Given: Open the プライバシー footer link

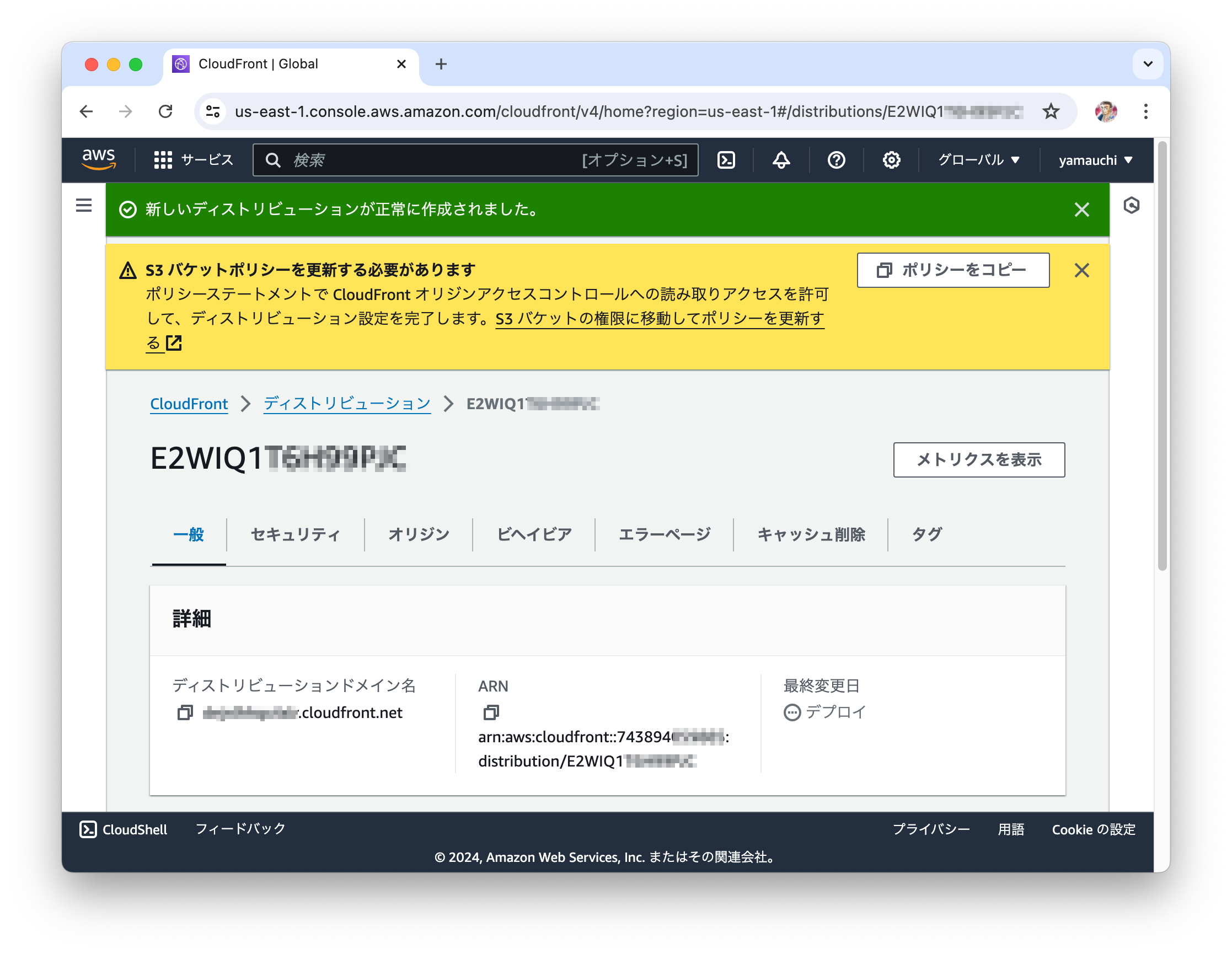Looking at the screenshot, I should click(931, 829).
